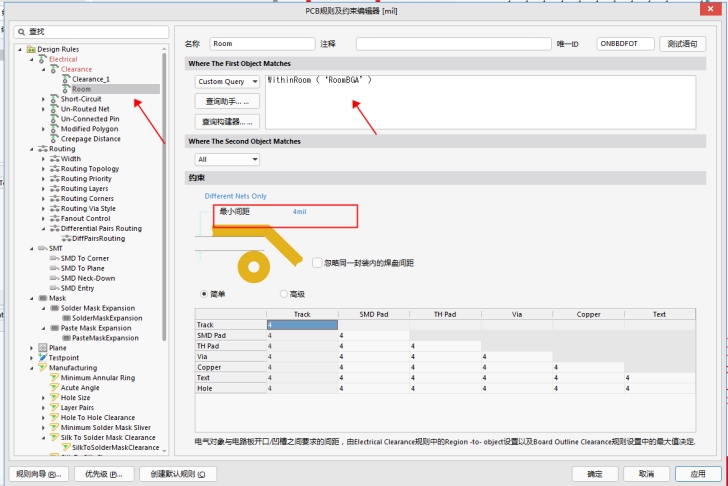Click the 应用 (Apply) button
This screenshot has width=728, height=486.
[698, 474]
